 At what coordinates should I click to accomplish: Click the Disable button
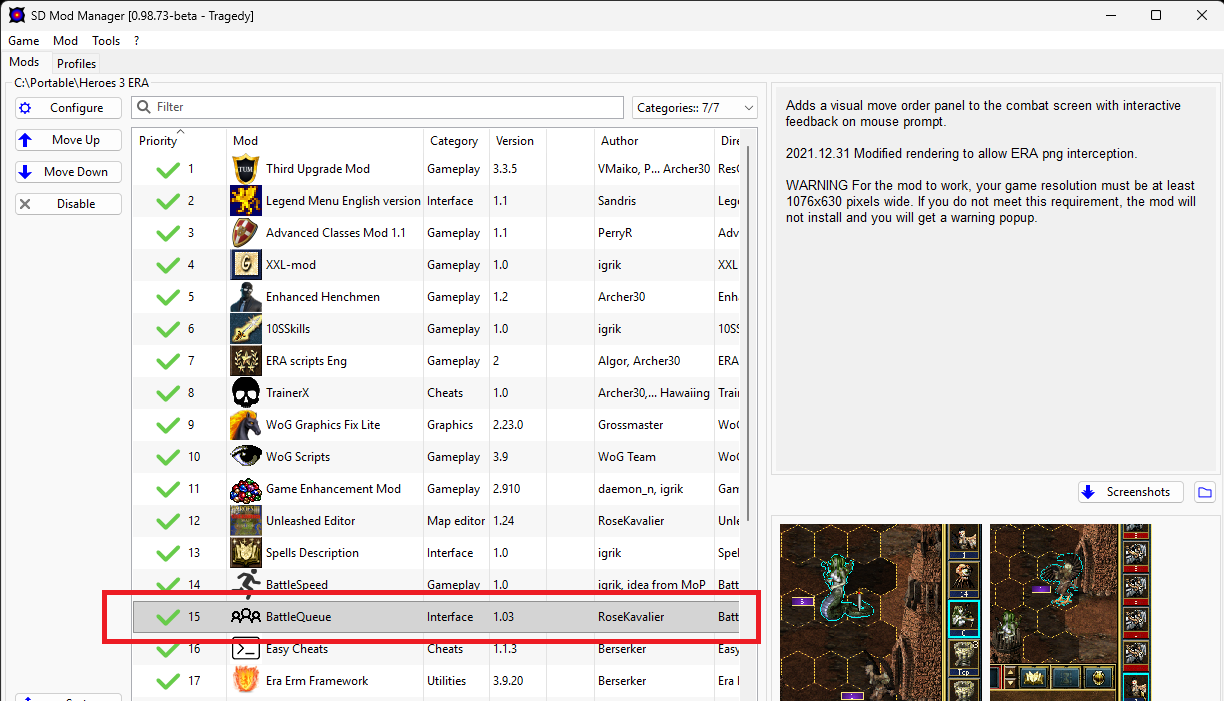68,204
